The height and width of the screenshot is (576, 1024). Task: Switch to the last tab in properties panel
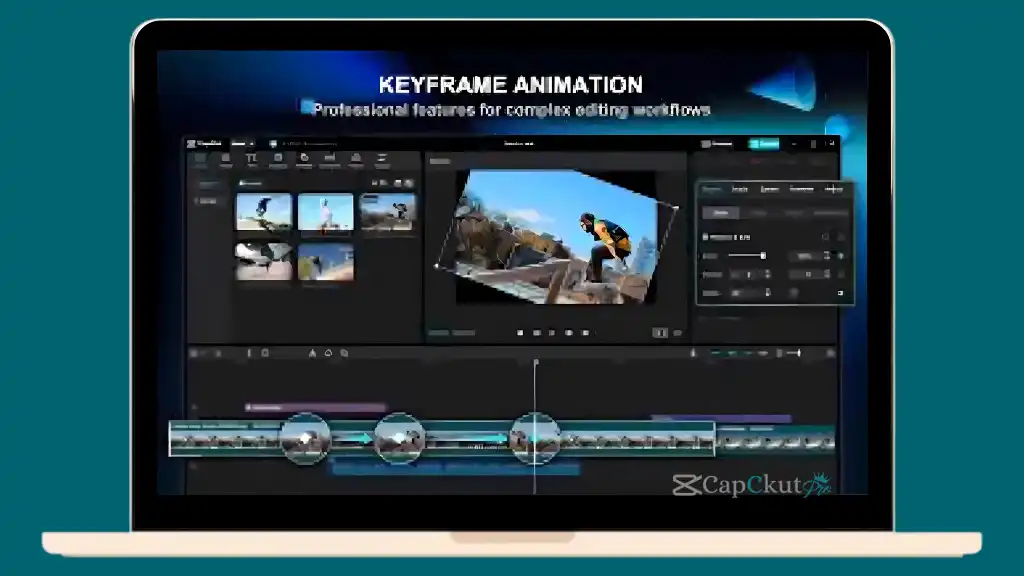click(x=833, y=189)
